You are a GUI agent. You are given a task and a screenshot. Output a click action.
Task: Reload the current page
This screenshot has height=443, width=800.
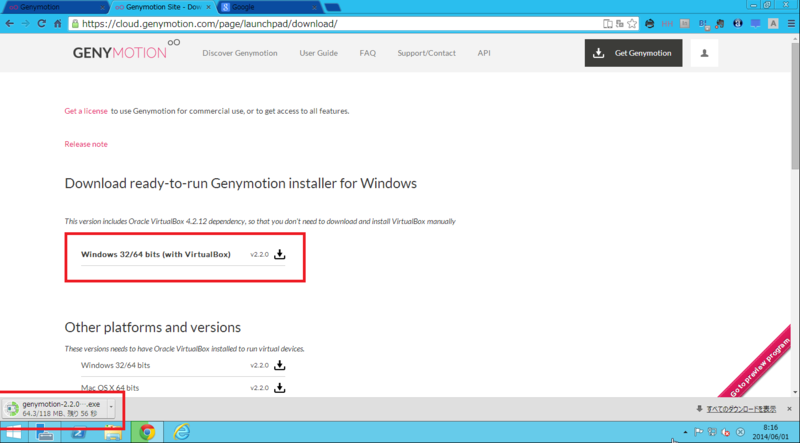point(41,23)
